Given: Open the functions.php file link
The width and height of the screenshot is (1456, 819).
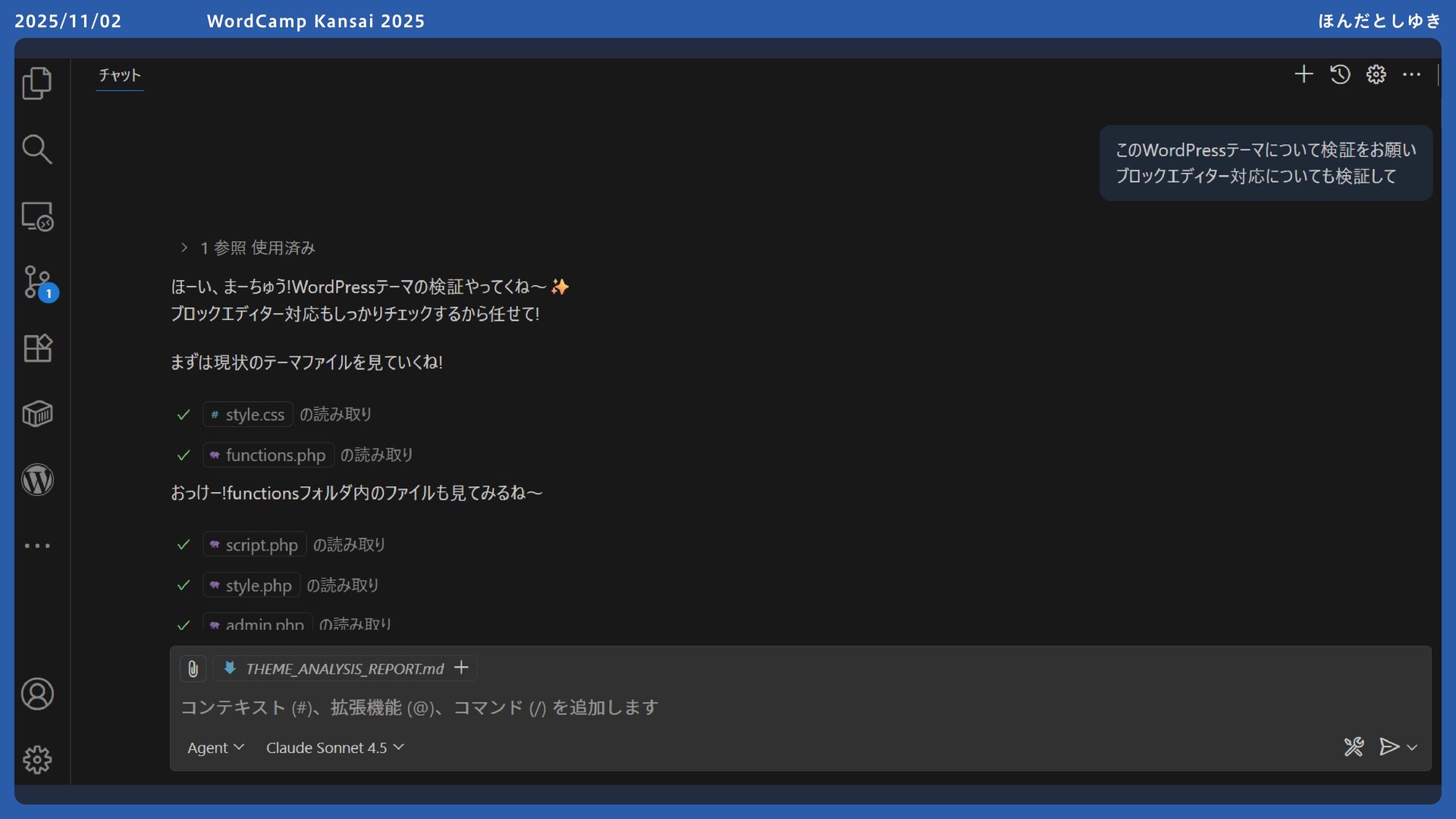Looking at the screenshot, I should (268, 455).
